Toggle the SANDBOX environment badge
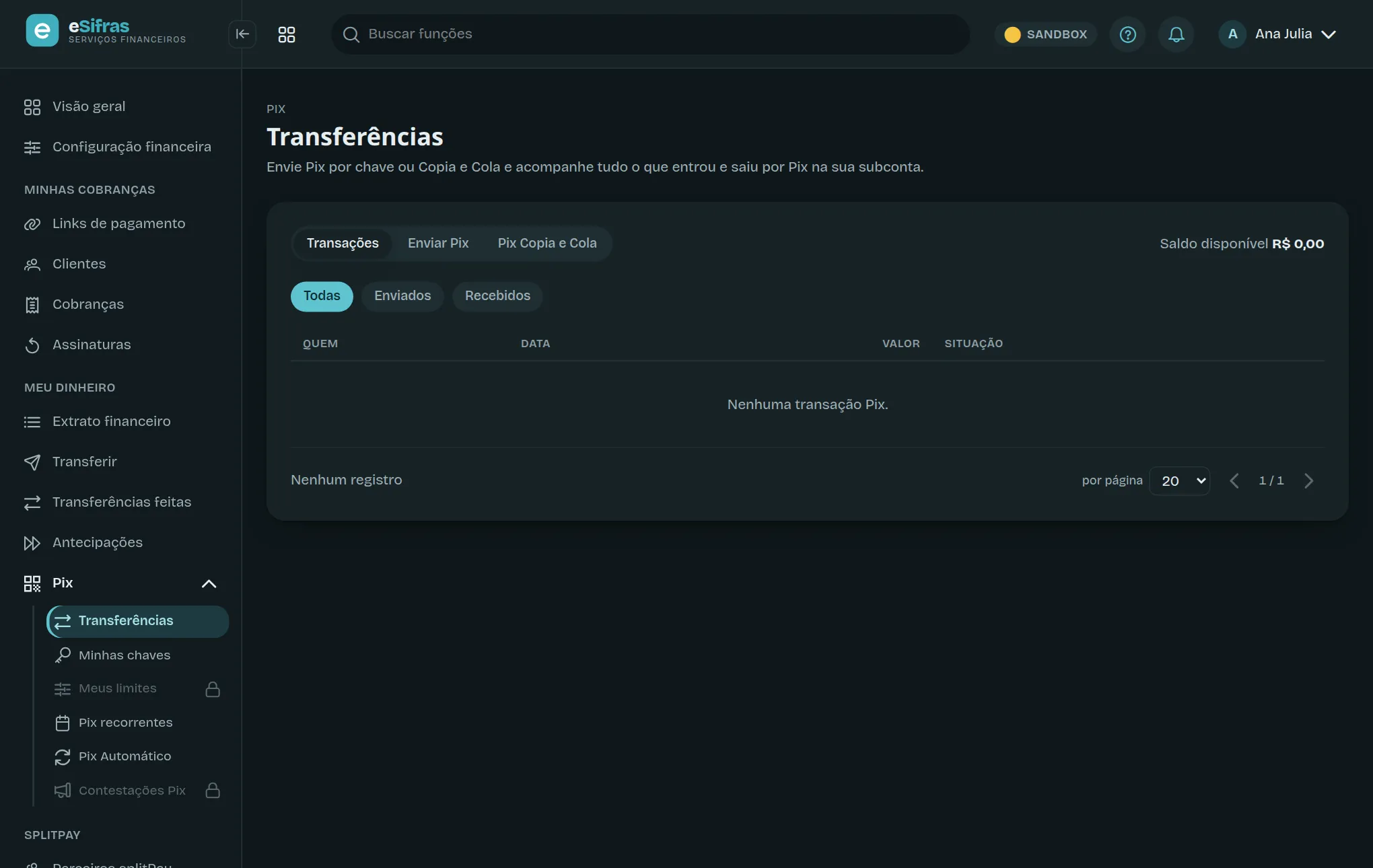Image resolution: width=1373 pixels, height=868 pixels. pyautogui.click(x=1046, y=34)
